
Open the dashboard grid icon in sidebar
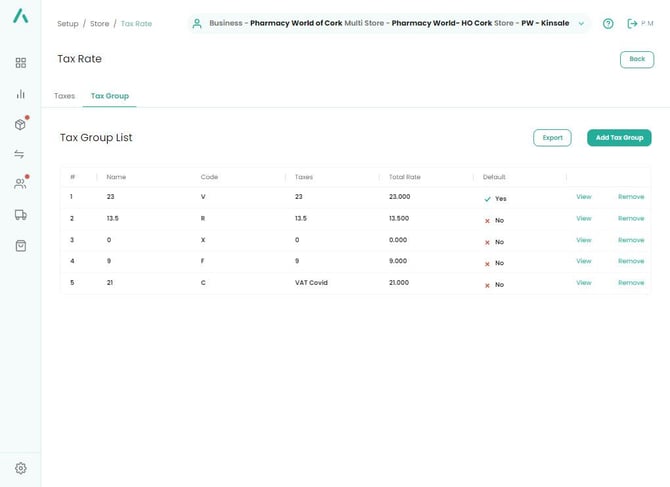coord(20,63)
